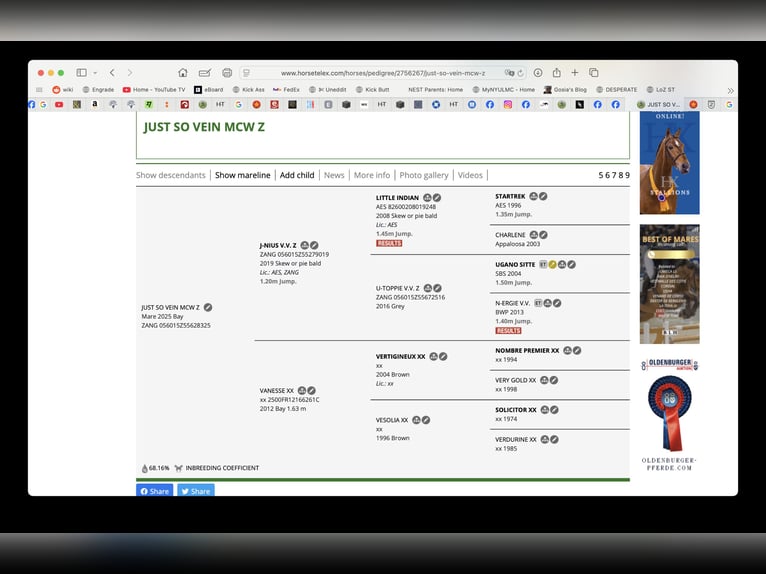Select 9 generations in the pedigree depth selector
766x574 pixels.
click(627, 175)
